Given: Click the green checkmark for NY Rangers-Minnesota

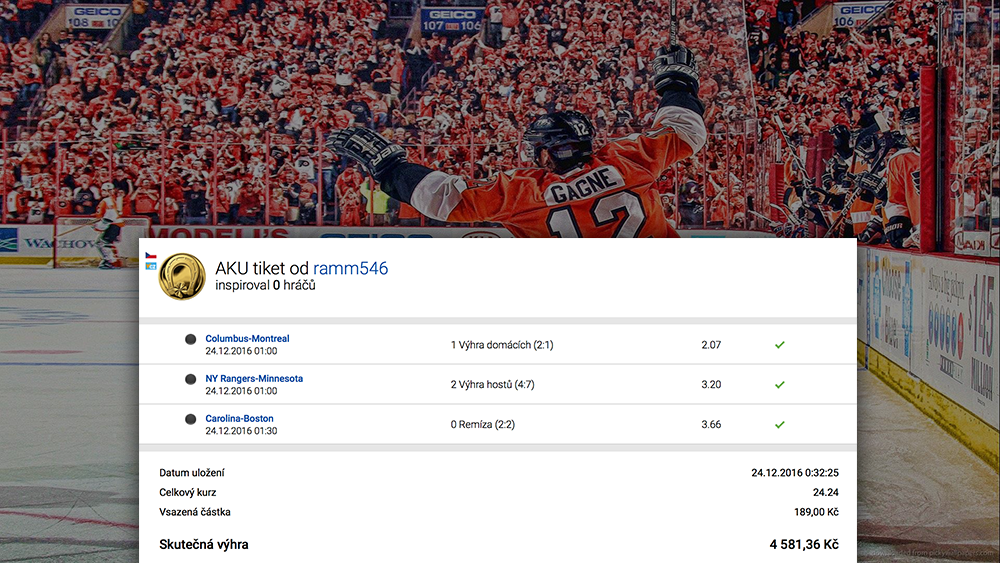Looking at the screenshot, I should point(779,385).
